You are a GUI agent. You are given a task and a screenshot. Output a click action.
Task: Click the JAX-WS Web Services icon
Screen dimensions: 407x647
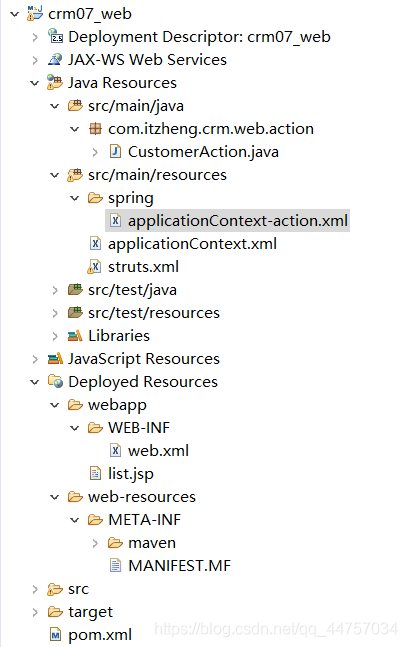point(55,59)
